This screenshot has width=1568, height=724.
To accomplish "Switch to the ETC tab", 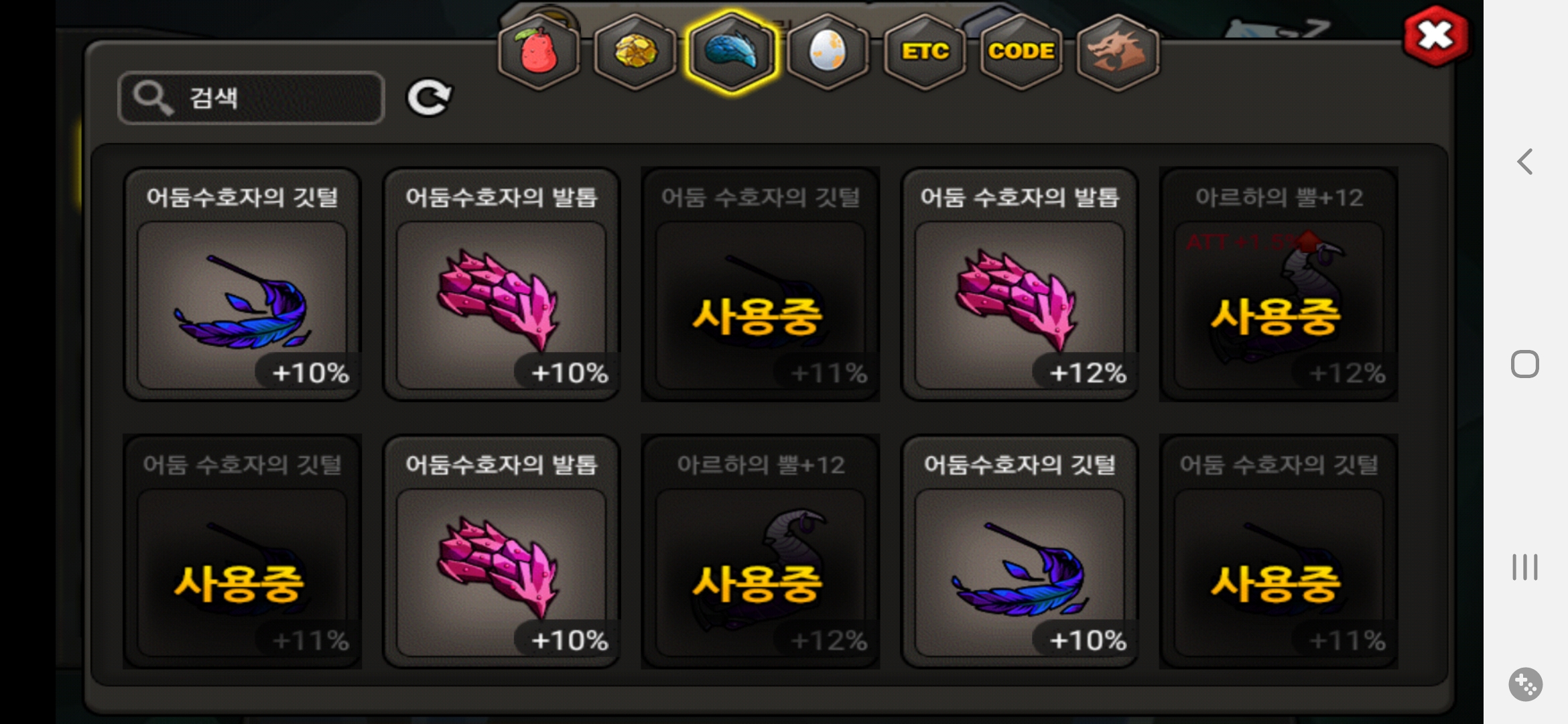I will click(925, 52).
